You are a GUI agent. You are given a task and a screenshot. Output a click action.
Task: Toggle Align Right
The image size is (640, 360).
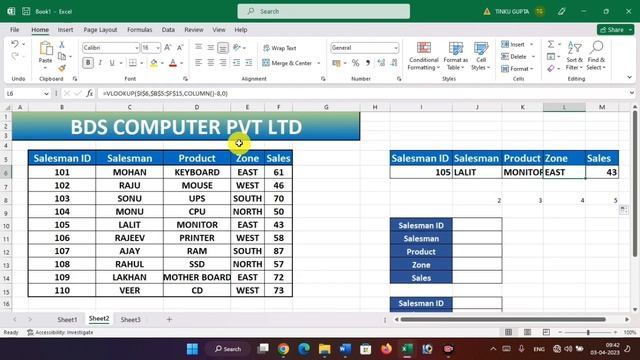point(223,63)
